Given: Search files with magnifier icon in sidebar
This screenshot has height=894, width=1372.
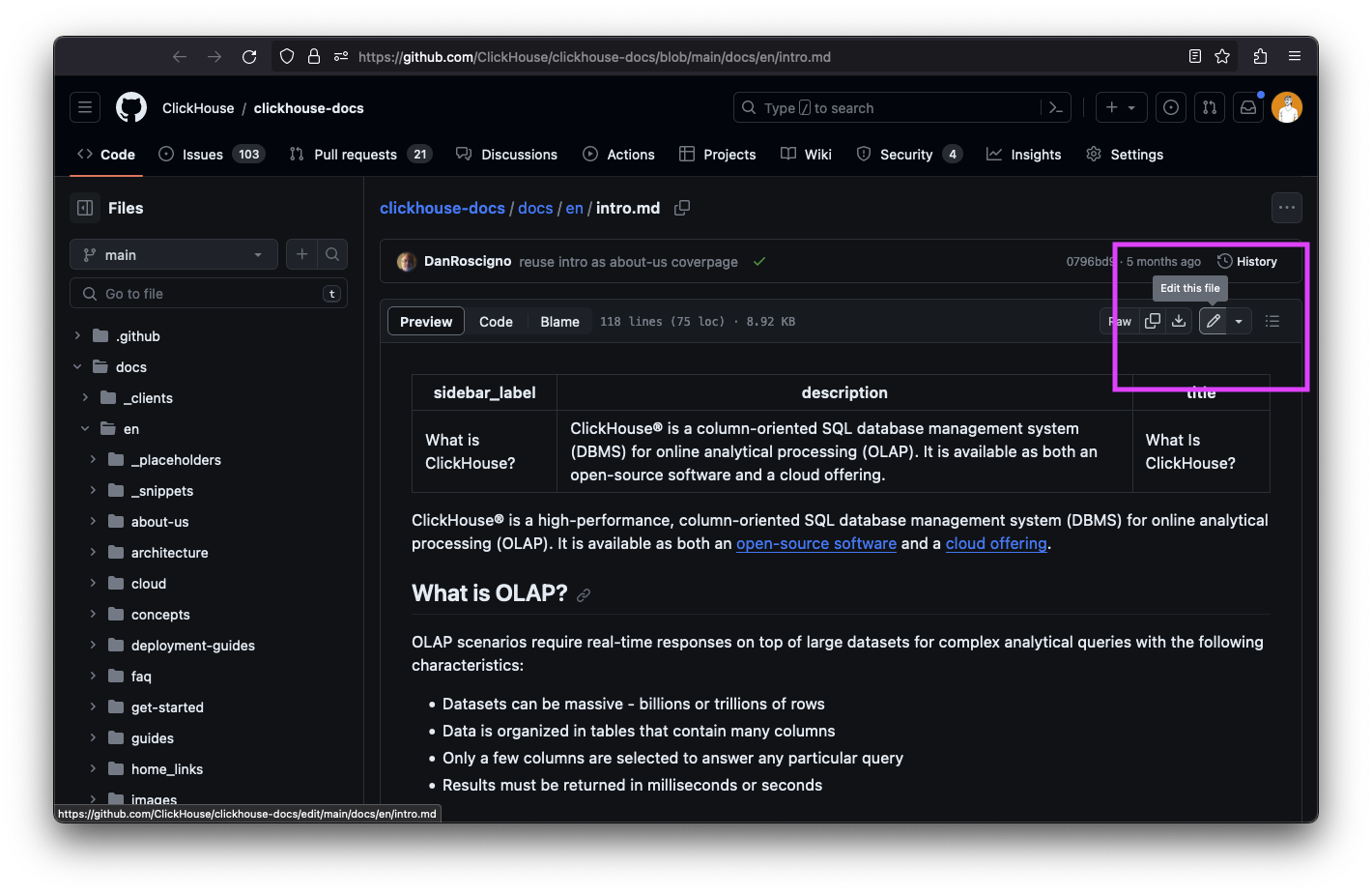Looking at the screenshot, I should [x=332, y=254].
